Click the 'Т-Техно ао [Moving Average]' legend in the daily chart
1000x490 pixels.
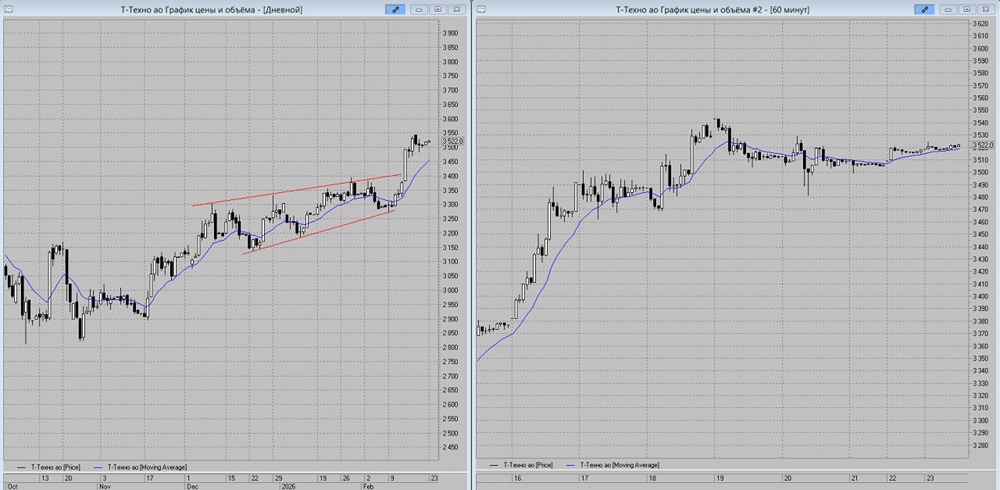pos(140,467)
